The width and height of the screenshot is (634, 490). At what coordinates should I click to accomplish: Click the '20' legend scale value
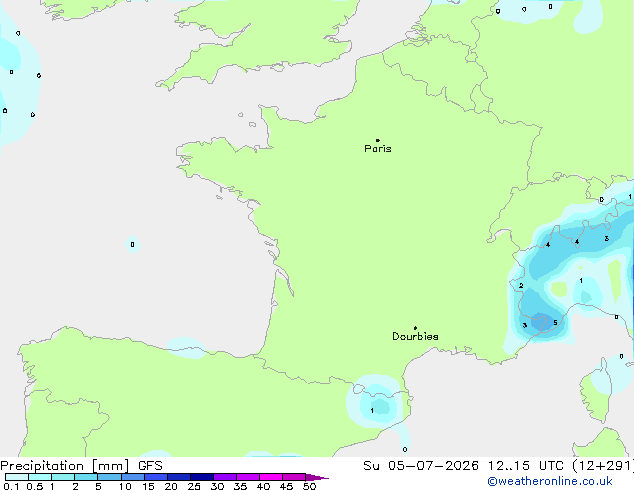(171, 486)
